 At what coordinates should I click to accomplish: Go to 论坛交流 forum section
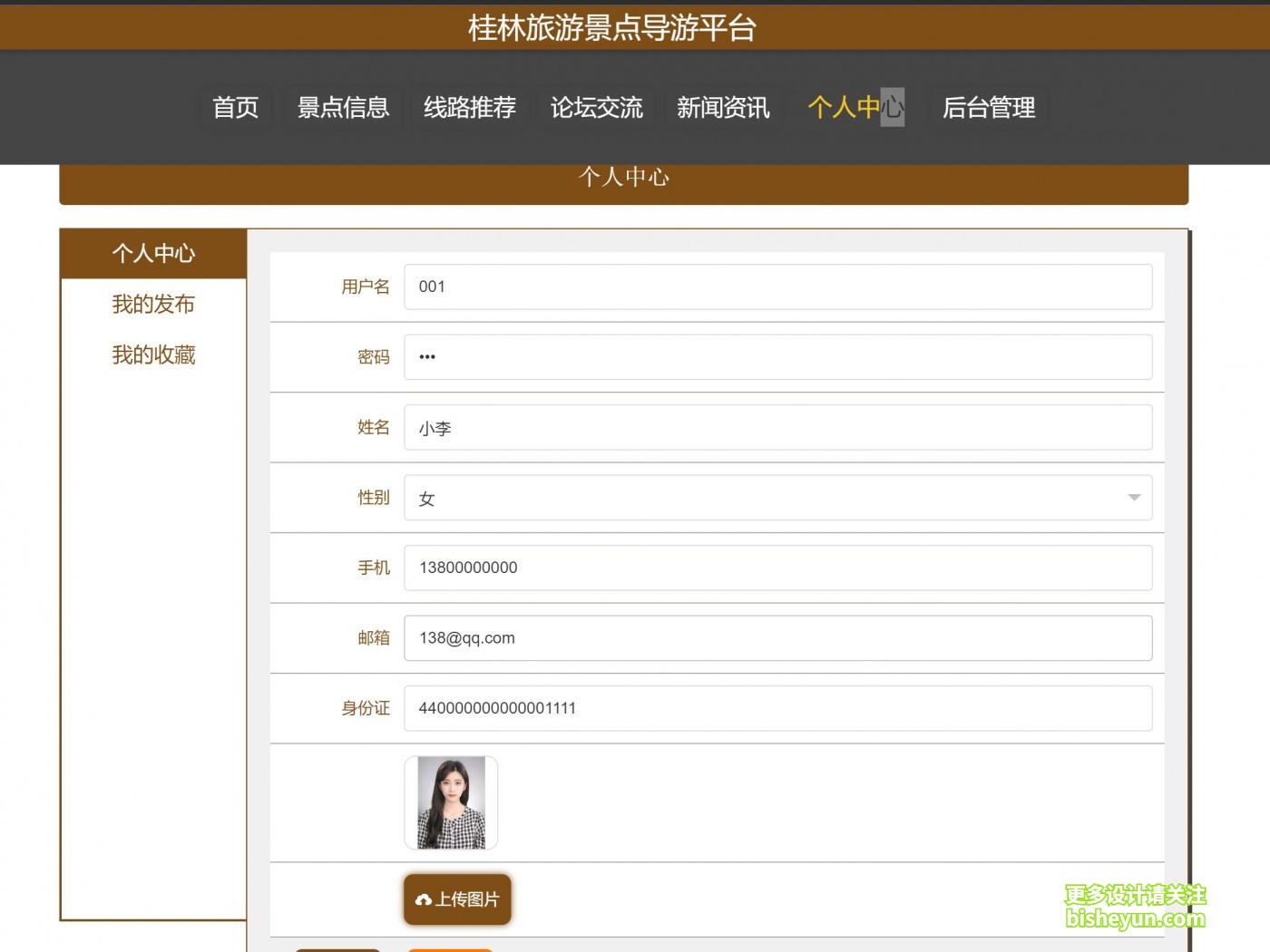[x=597, y=108]
